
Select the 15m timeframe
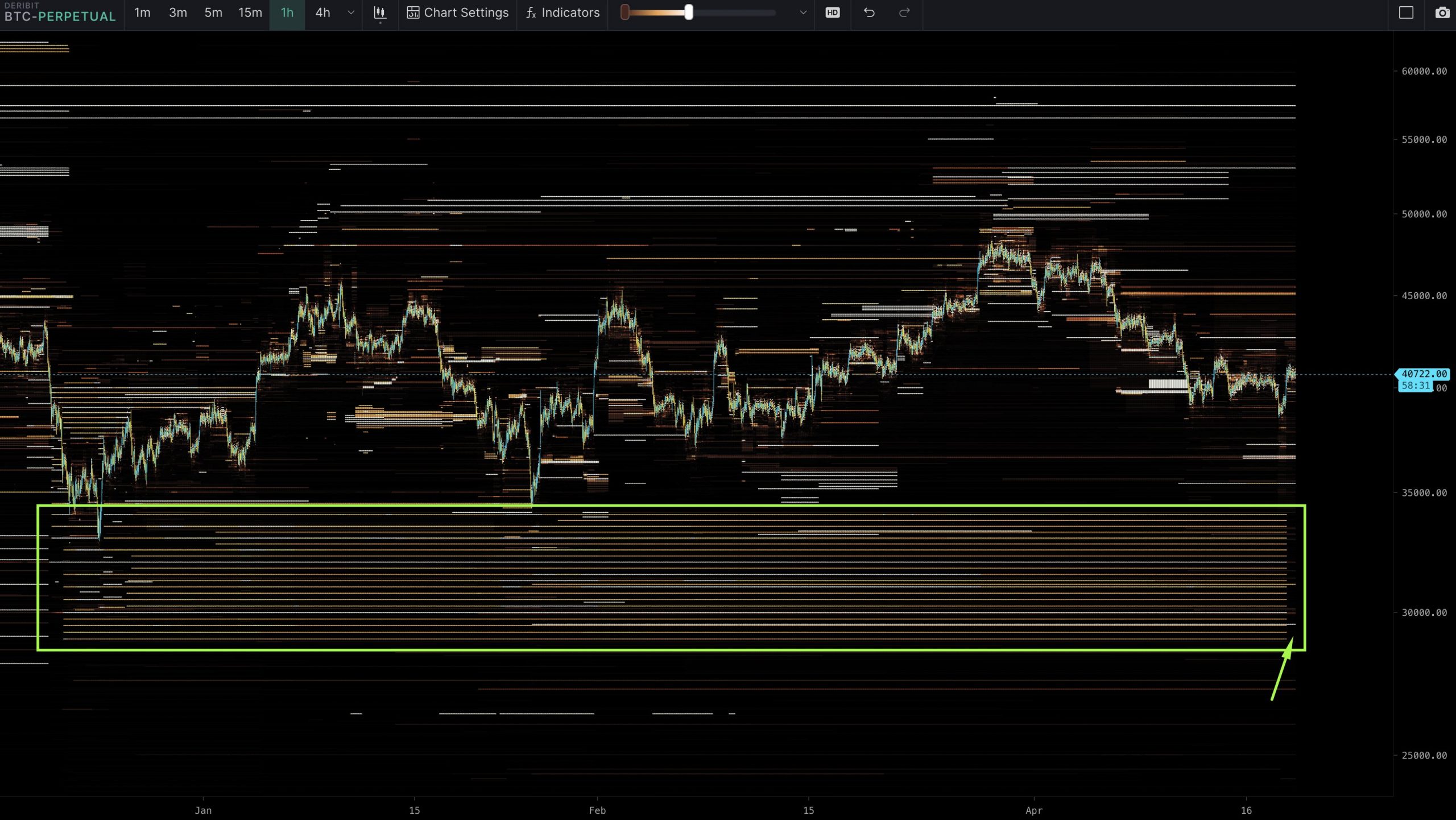point(250,13)
